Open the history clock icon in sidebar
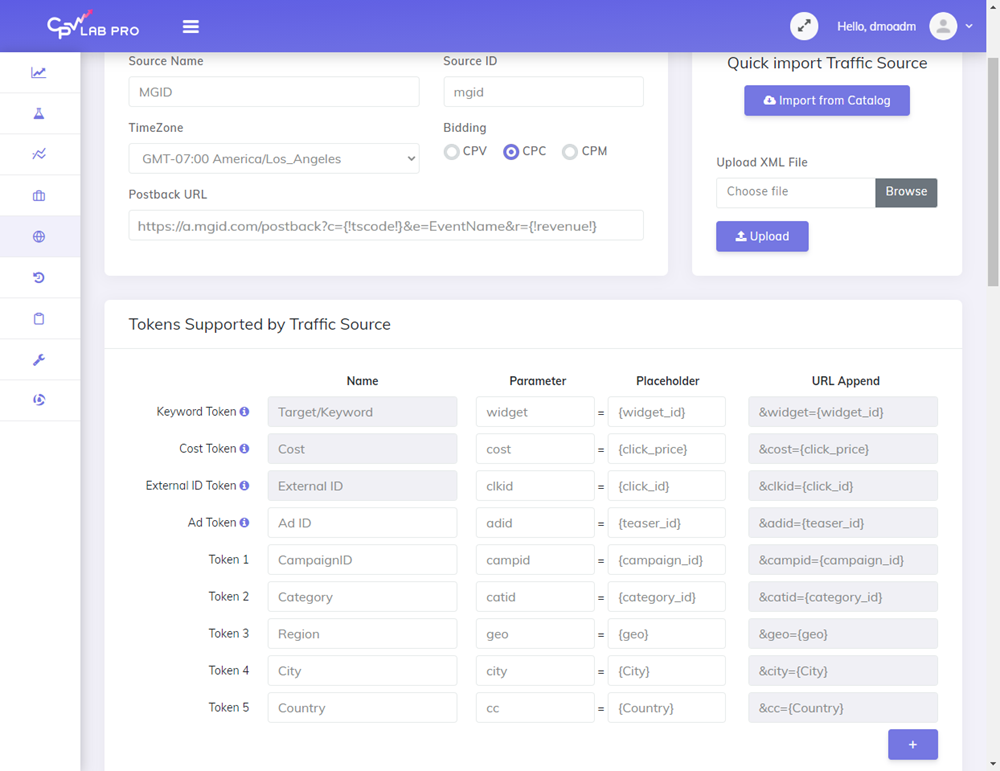Image resolution: width=1000 pixels, height=771 pixels. pyautogui.click(x=39, y=278)
